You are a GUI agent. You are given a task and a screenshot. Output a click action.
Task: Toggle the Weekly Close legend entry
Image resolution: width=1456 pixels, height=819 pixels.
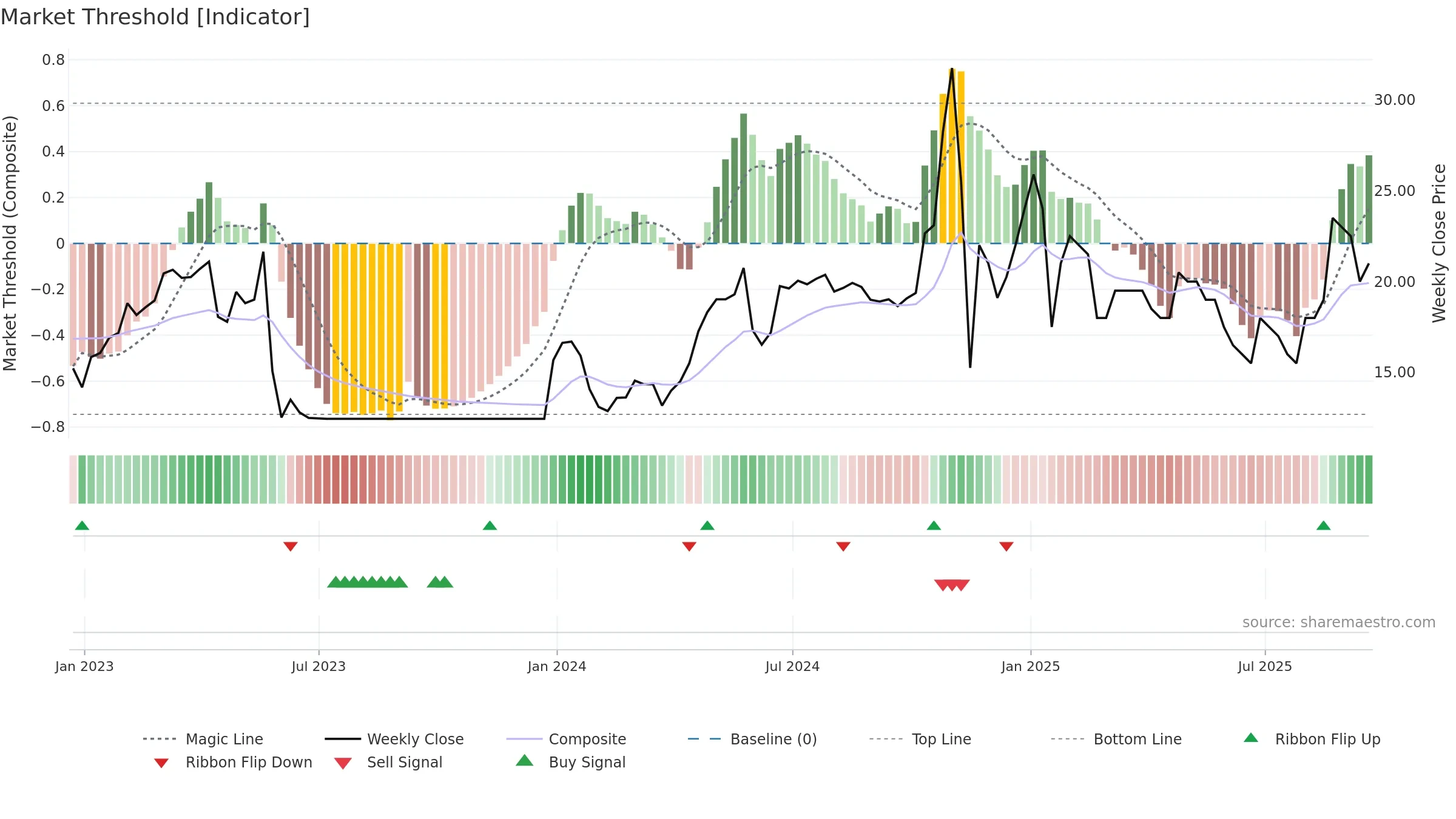pyautogui.click(x=394, y=739)
